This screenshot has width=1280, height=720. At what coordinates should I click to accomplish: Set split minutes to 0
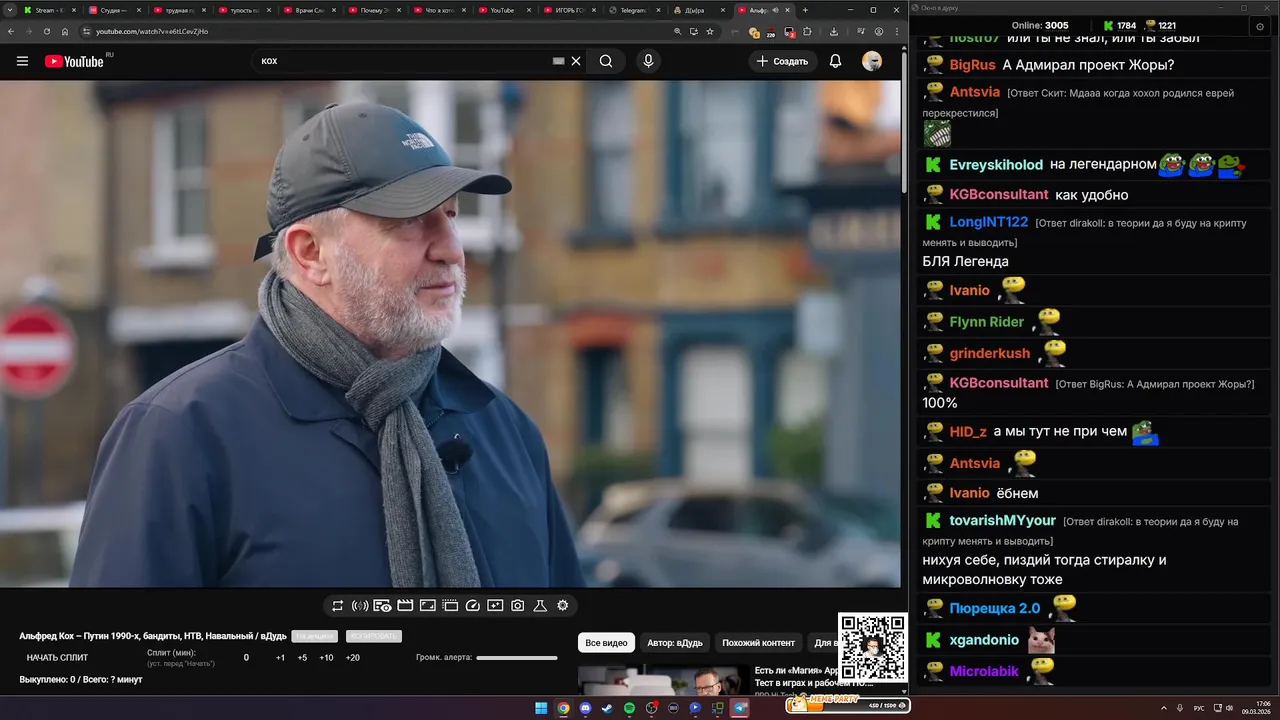pyautogui.click(x=246, y=658)
